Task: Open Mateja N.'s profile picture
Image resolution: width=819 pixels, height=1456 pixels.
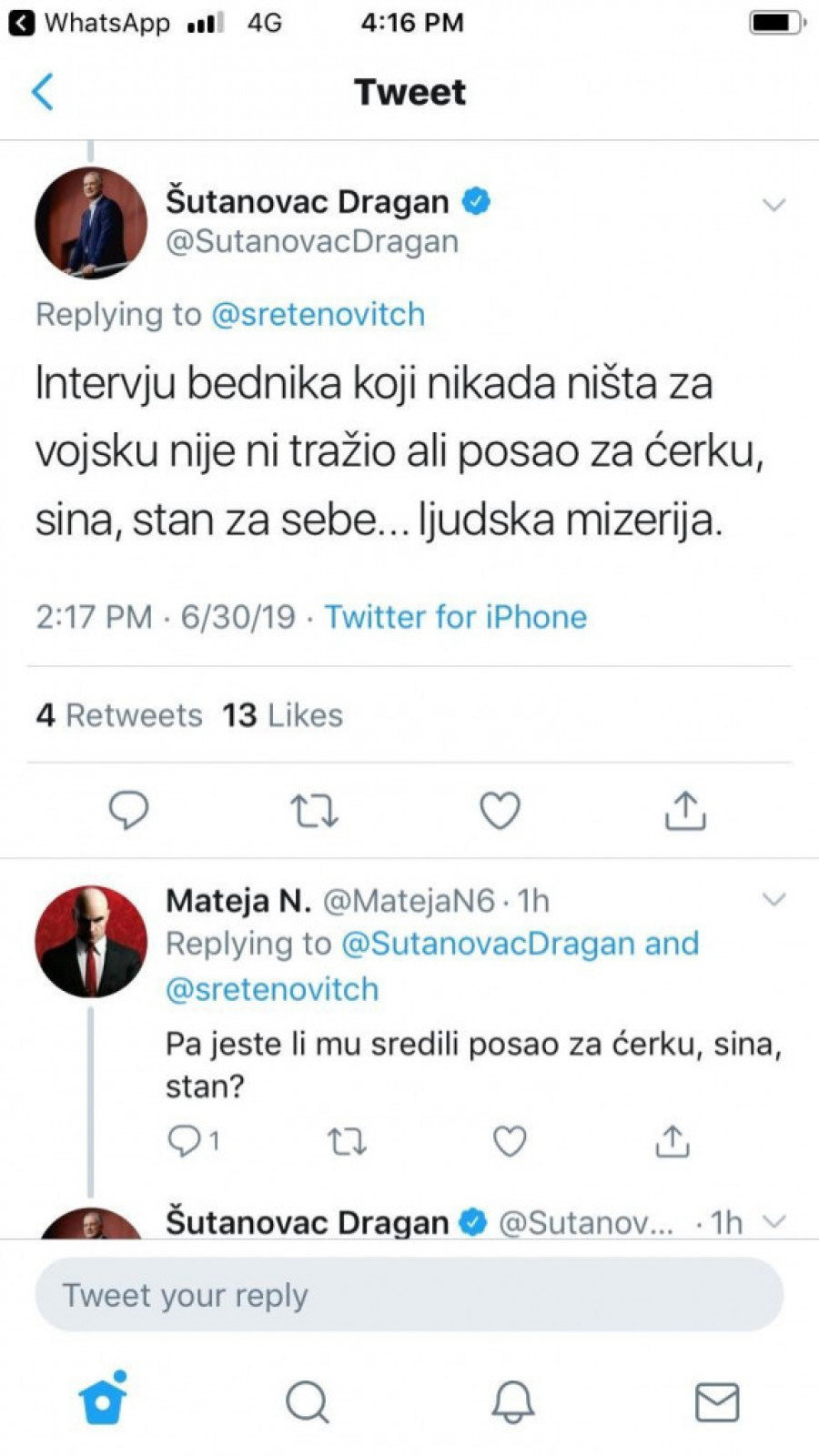Action: click(91, 941)
